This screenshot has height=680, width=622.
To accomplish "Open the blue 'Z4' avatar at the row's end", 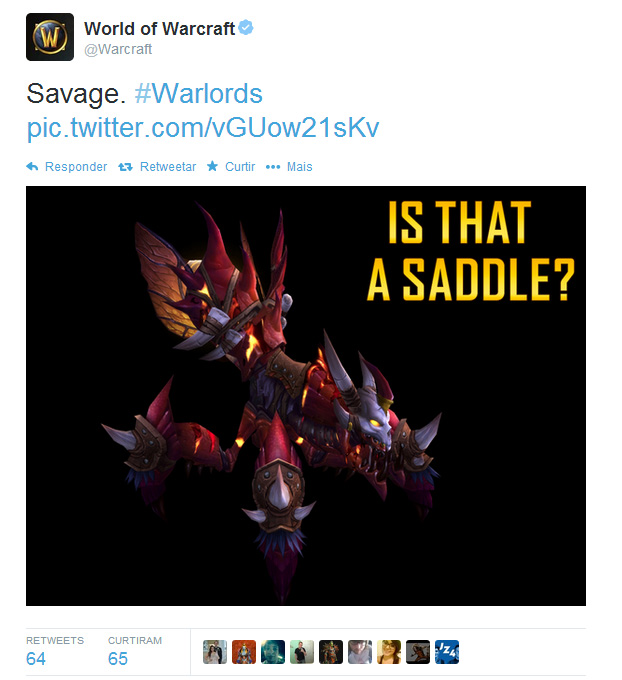I will (447, 652).
